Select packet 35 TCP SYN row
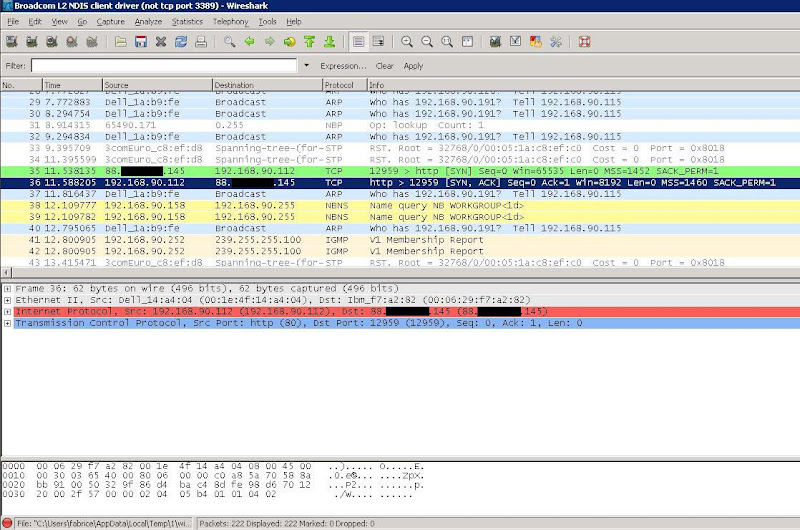Screen dimensions: 800x530 tap(400, 171)
